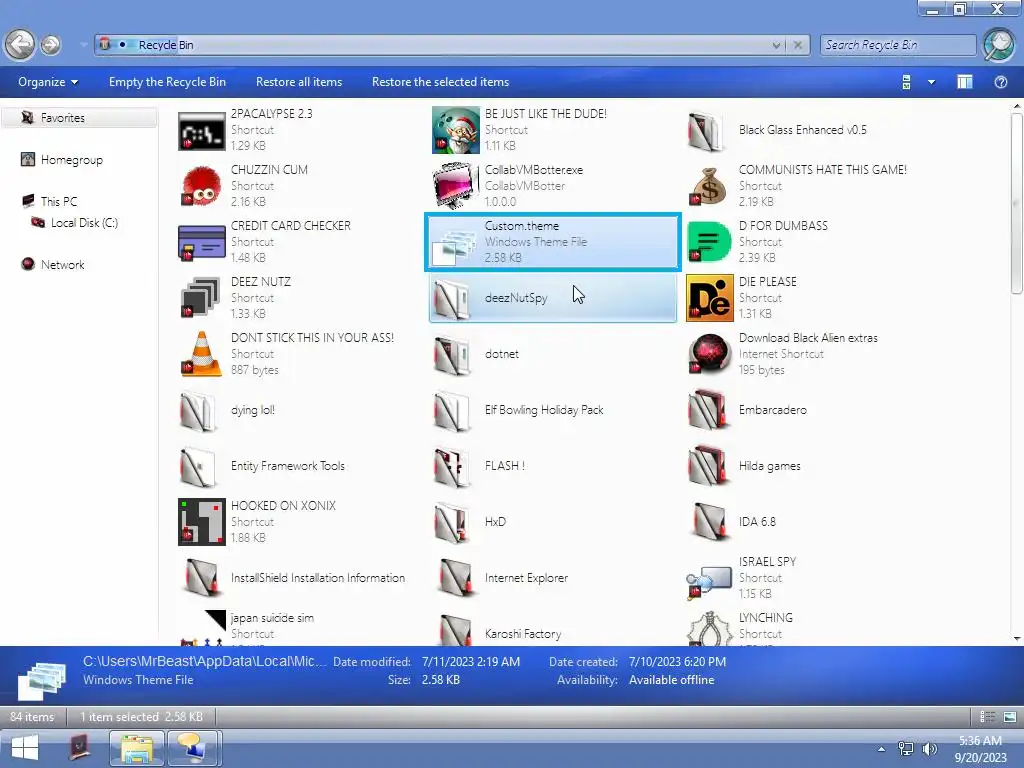Select the VLC cone shortcut icon
Screen dimensions: 1024x768
(201, 354)
